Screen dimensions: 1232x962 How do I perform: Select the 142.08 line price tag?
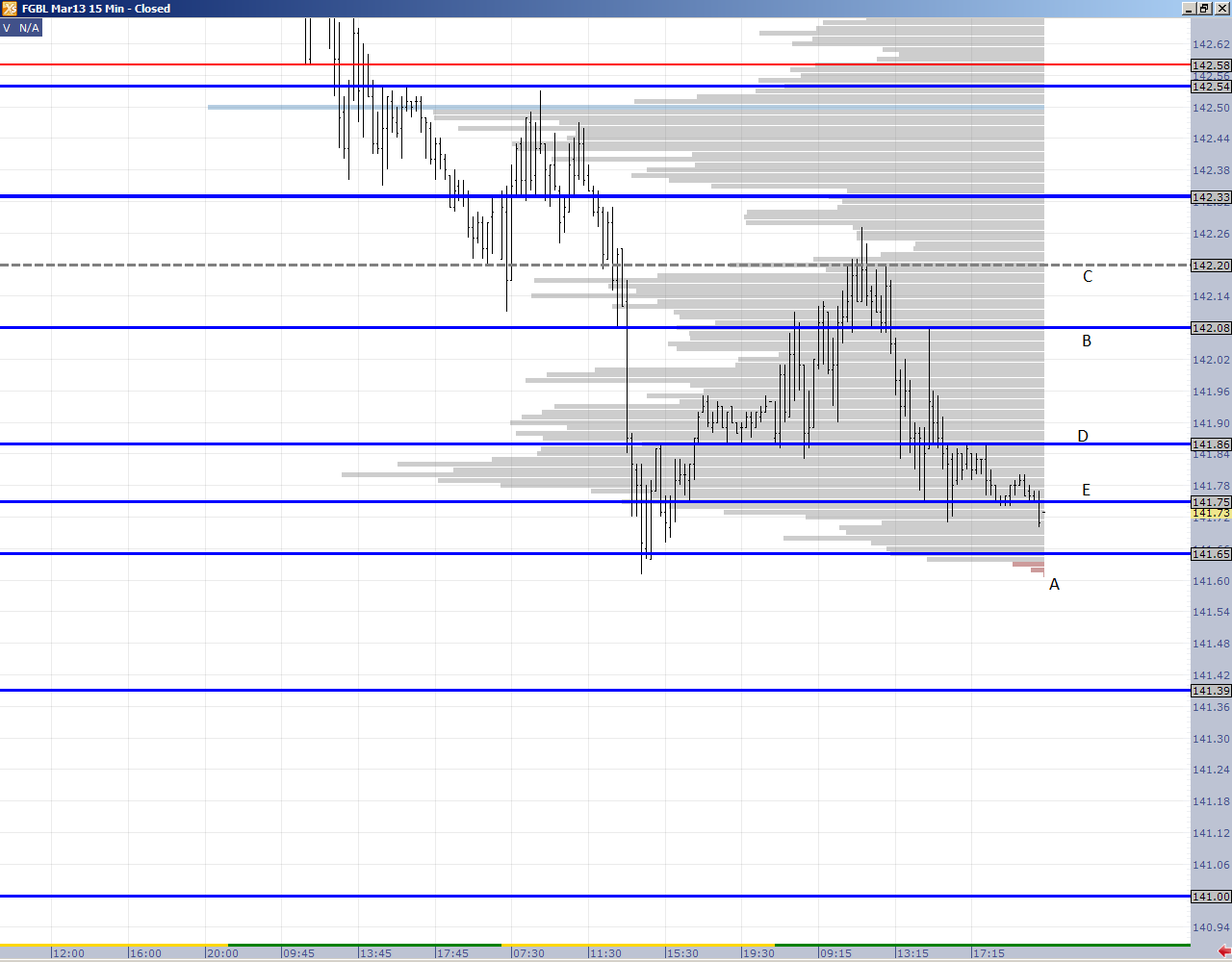click(1211, 328)
